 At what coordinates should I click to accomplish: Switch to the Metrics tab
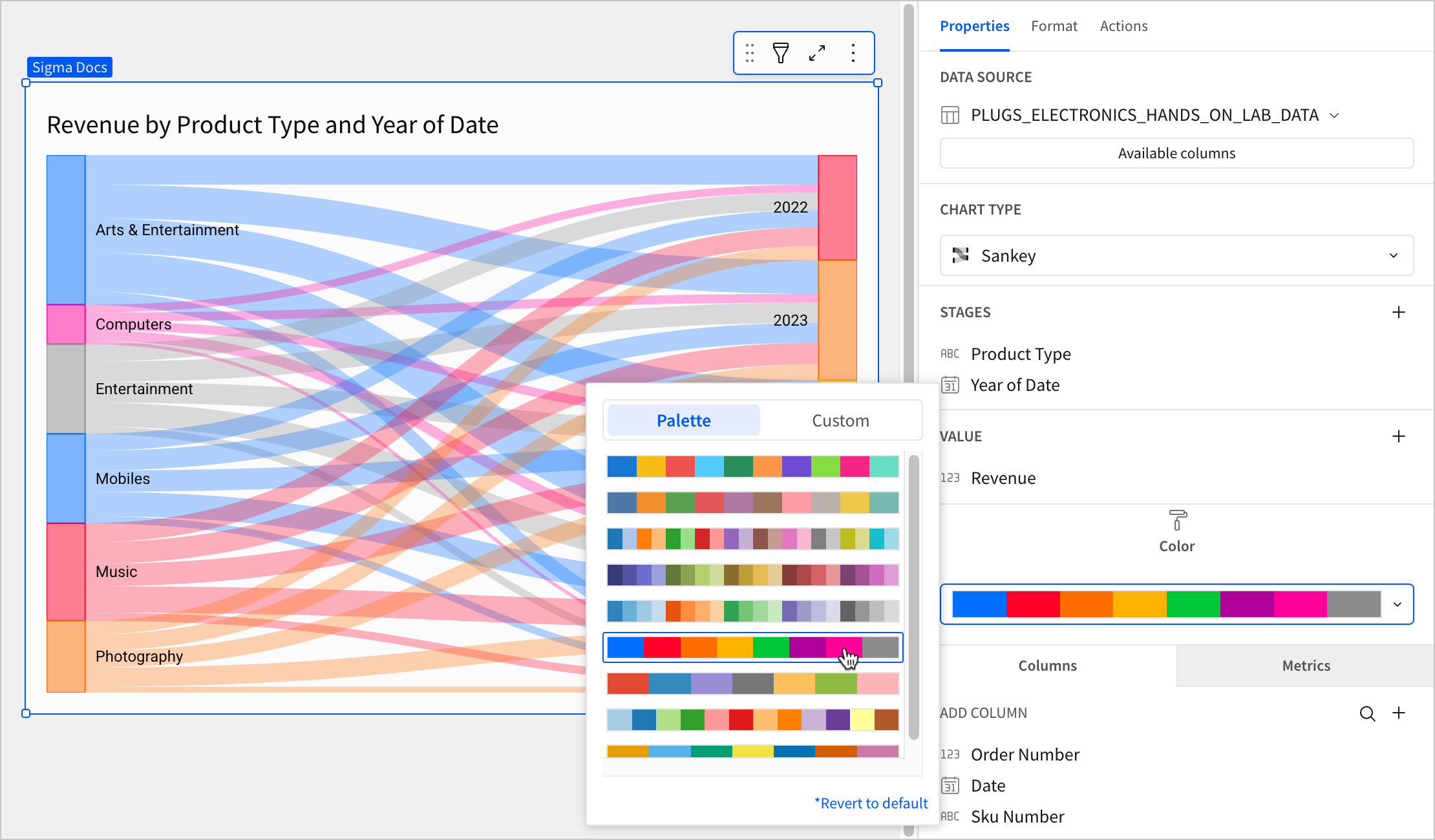[x=1306, y=666]
